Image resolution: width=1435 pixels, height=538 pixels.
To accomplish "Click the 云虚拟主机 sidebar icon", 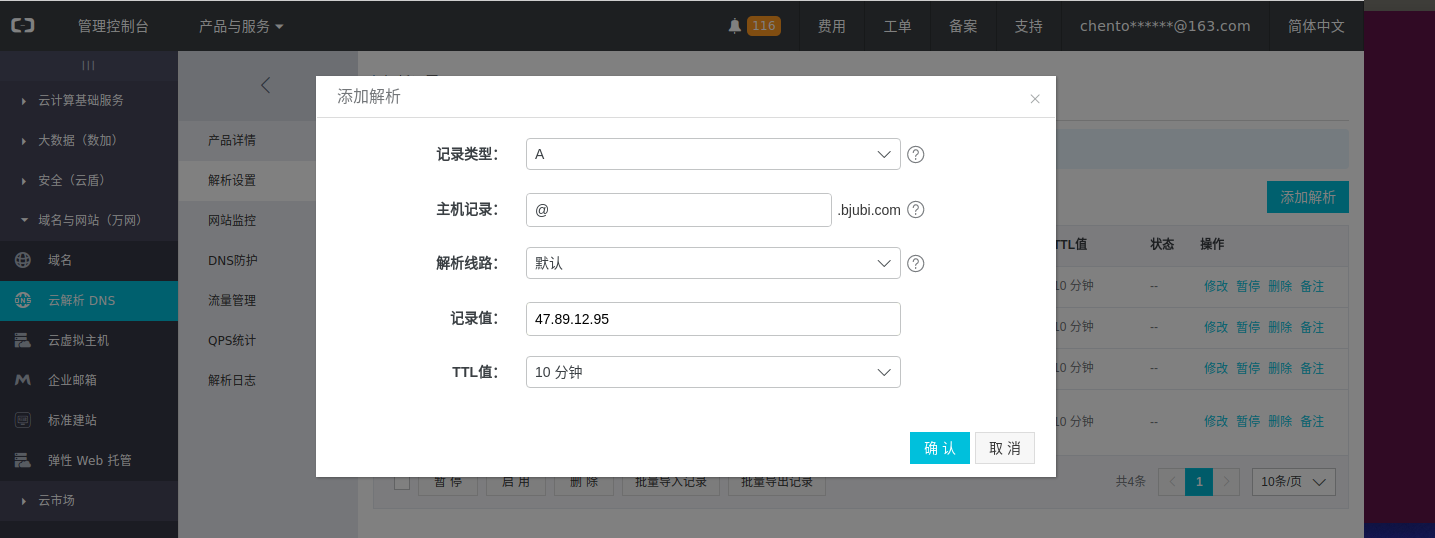I will 22,340.
